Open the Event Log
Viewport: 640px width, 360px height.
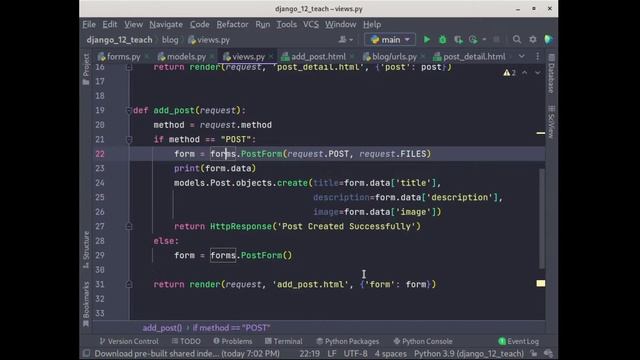[x=519, y=341]
